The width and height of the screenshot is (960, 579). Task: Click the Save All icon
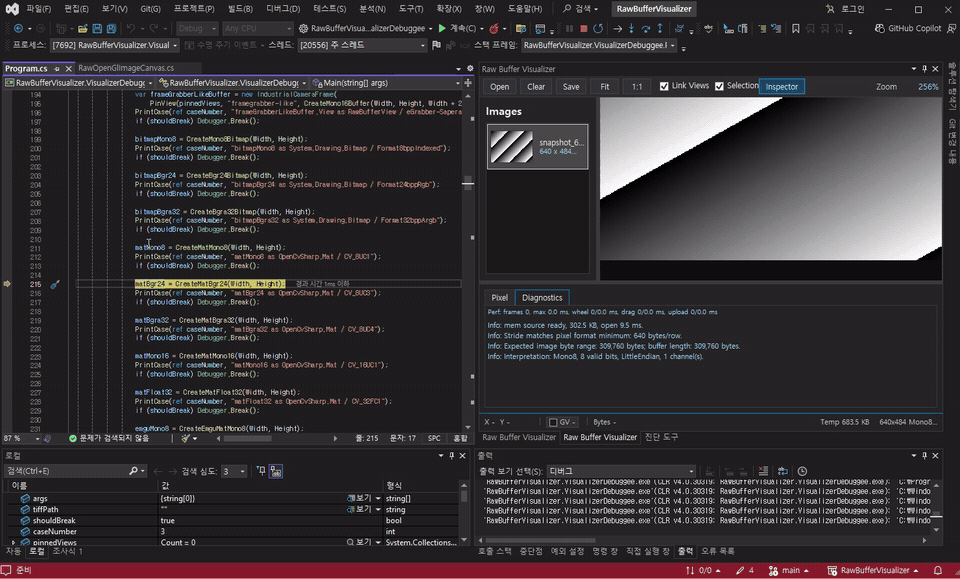point(111,29)
